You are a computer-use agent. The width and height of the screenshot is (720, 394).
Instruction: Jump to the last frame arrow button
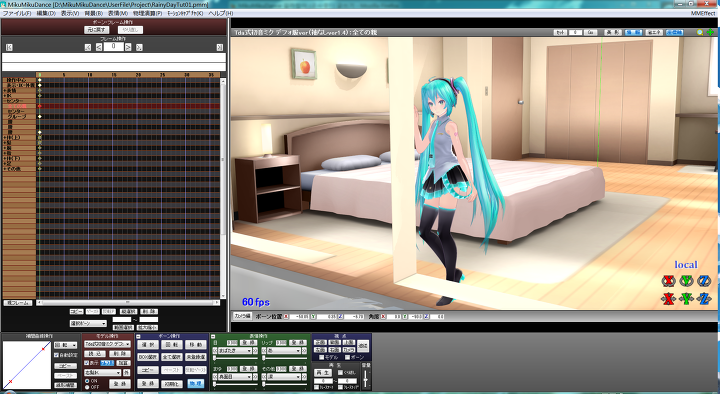(219, 47)
